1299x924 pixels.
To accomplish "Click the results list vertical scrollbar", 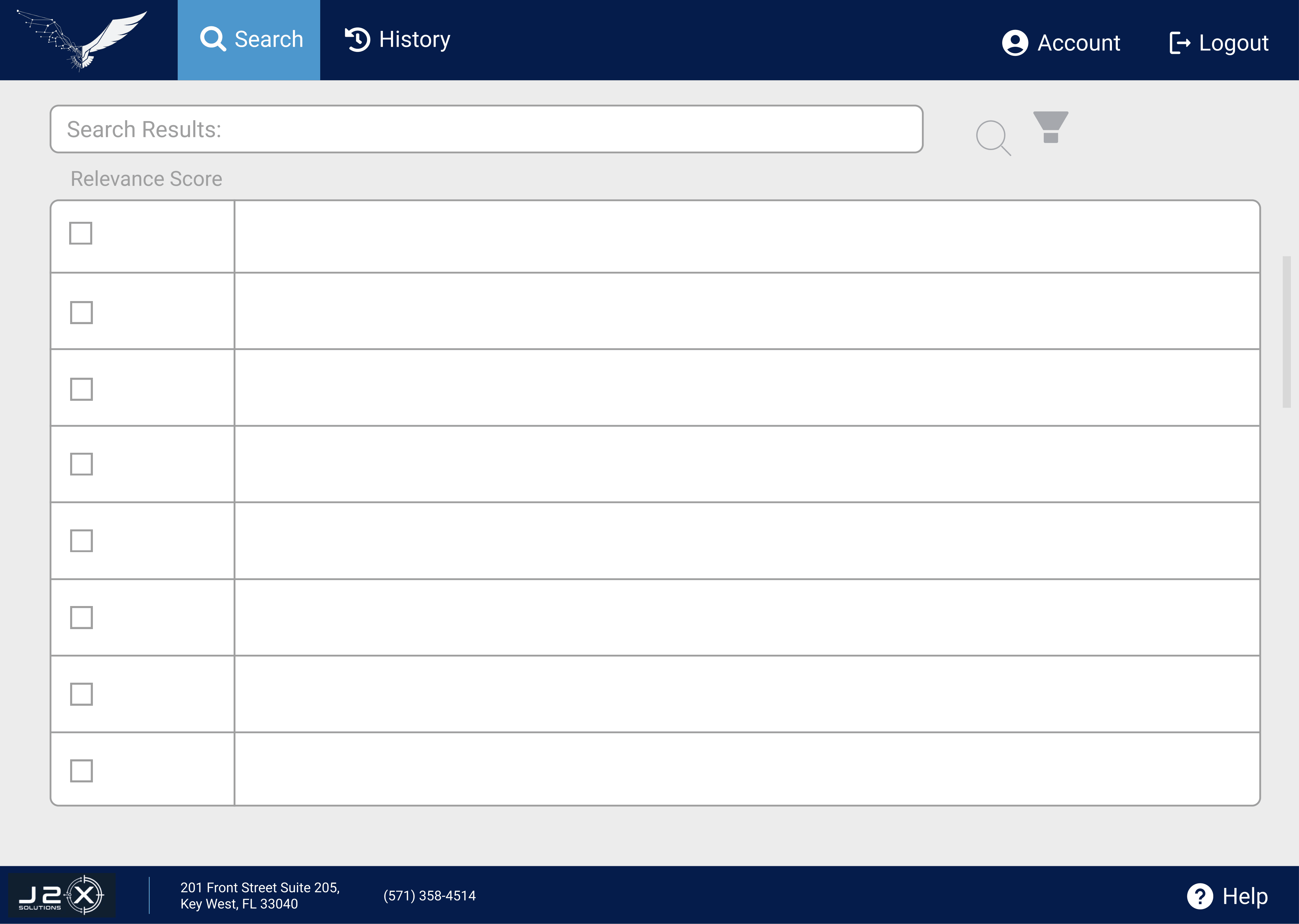I will tap(1286, 332).
